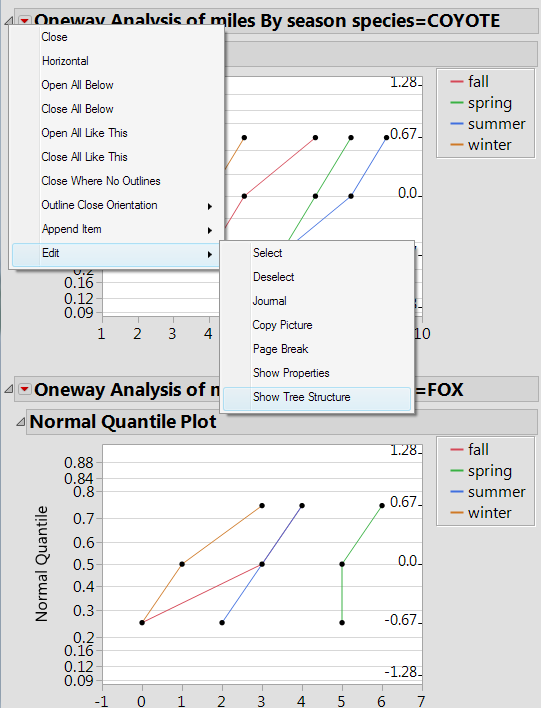The width and height of the screenshot is (541, 708).
Task: Click red triangle menu for FOX analysis
Action: click(25, 389)
